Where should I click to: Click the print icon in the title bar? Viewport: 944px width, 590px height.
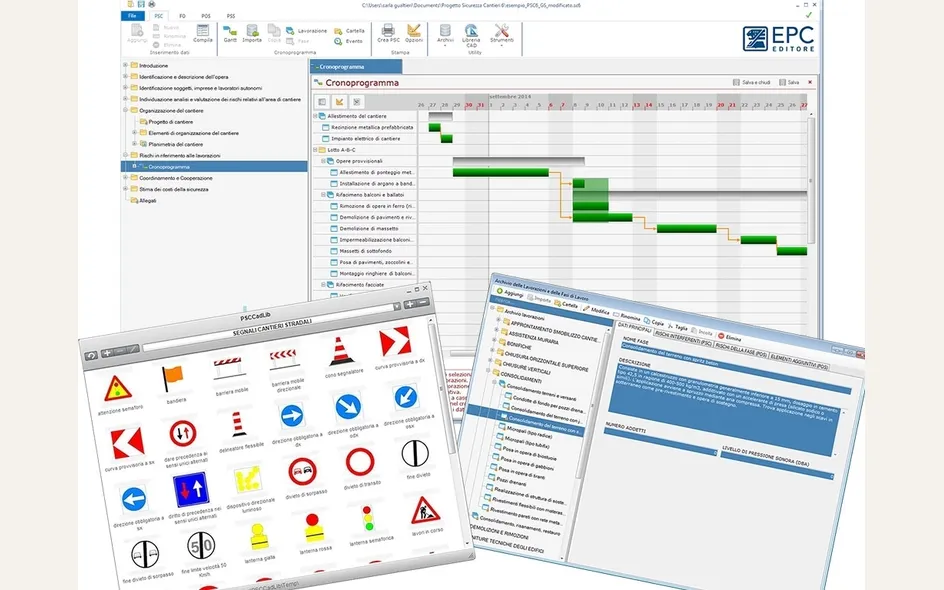point(151,4)
